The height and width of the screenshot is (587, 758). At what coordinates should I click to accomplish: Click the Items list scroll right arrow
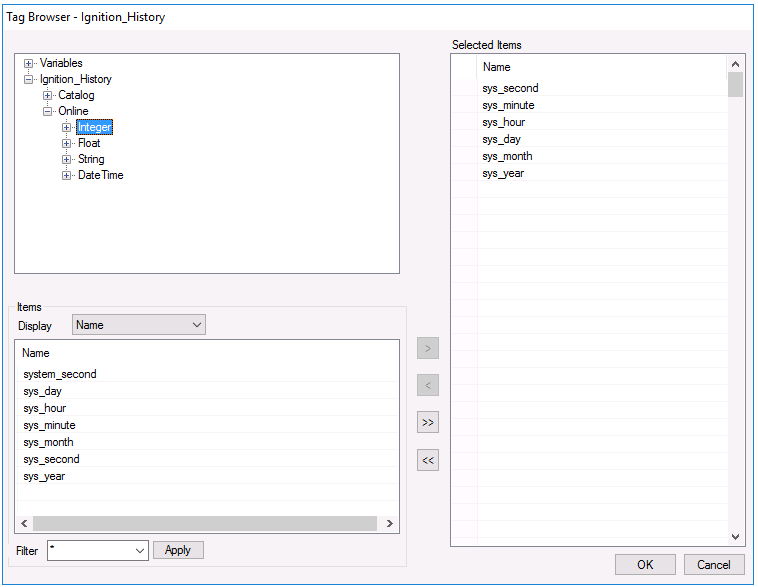[x=390, y=523]
